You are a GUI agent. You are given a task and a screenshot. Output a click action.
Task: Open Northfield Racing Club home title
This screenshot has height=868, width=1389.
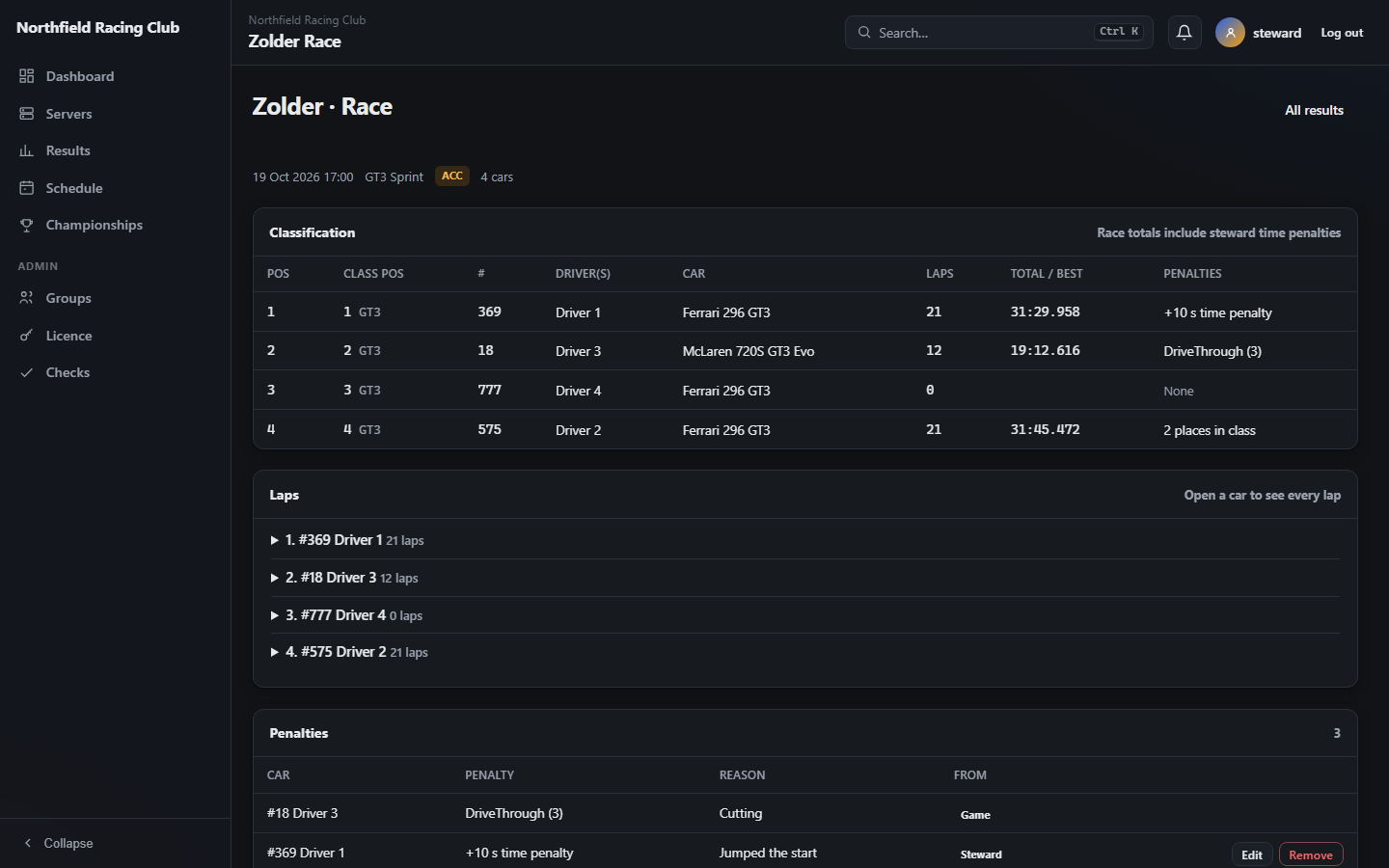(98, 28)
